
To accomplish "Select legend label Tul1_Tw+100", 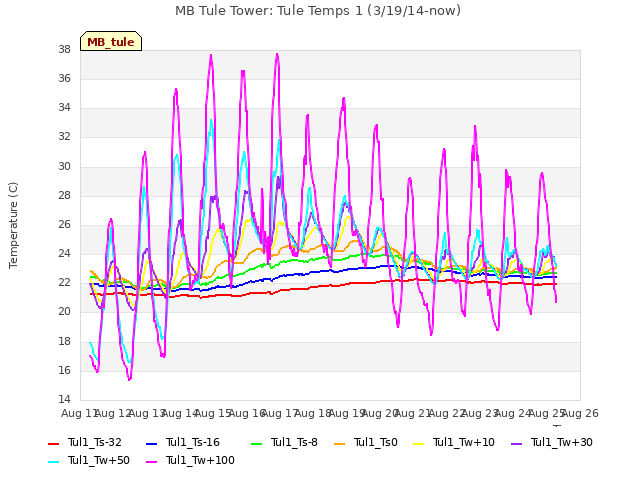I will pyautogui.click(x=200, y=460).
